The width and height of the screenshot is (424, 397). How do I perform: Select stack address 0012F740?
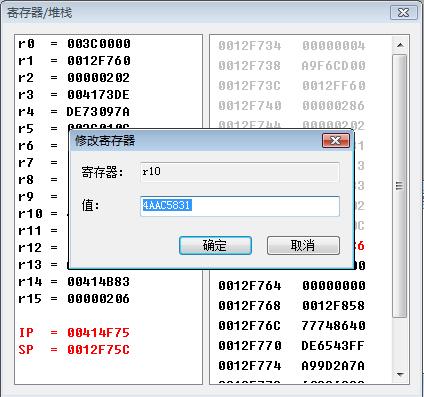pyautogui.click(x=250, y=106)
